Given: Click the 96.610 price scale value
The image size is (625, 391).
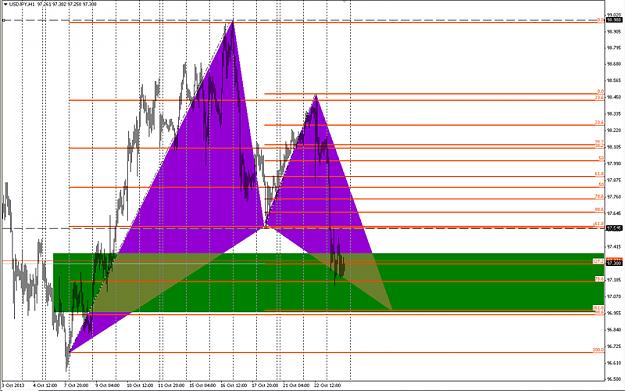Looking at the screenshot, I should [x=614, y=363].
